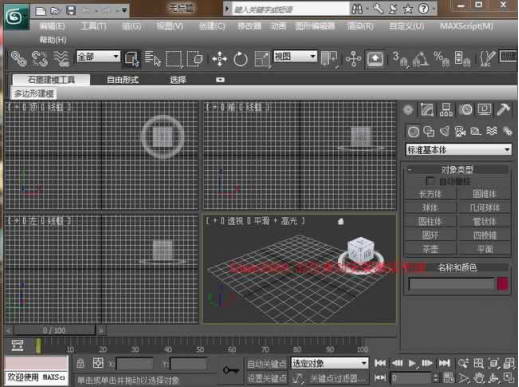Toggle the Angle Snap icon
Viewport: 519px width, 387px height.
[420, 59]
